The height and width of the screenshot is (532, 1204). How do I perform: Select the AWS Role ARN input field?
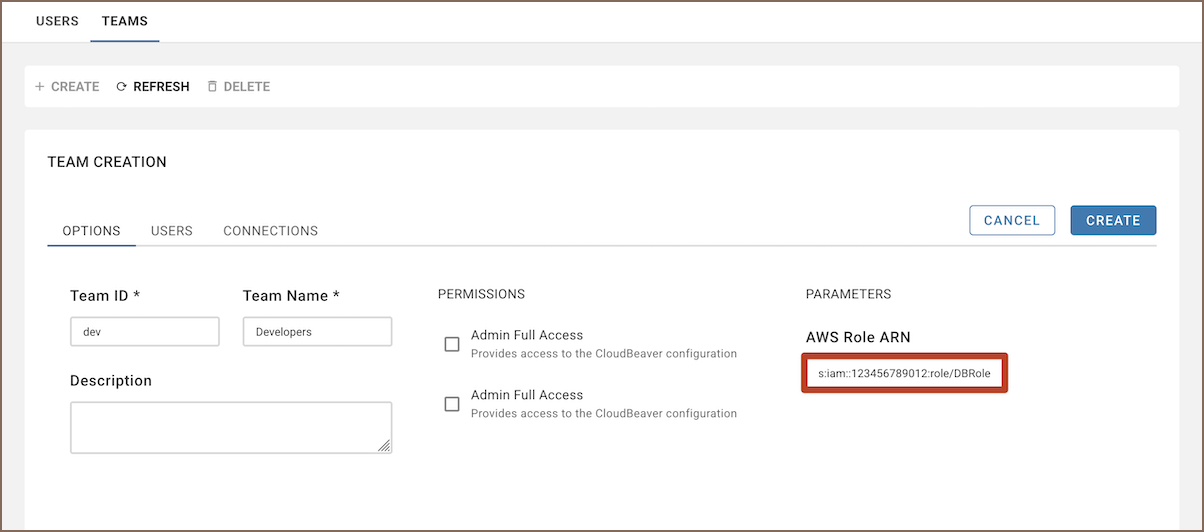coord(904,373)
